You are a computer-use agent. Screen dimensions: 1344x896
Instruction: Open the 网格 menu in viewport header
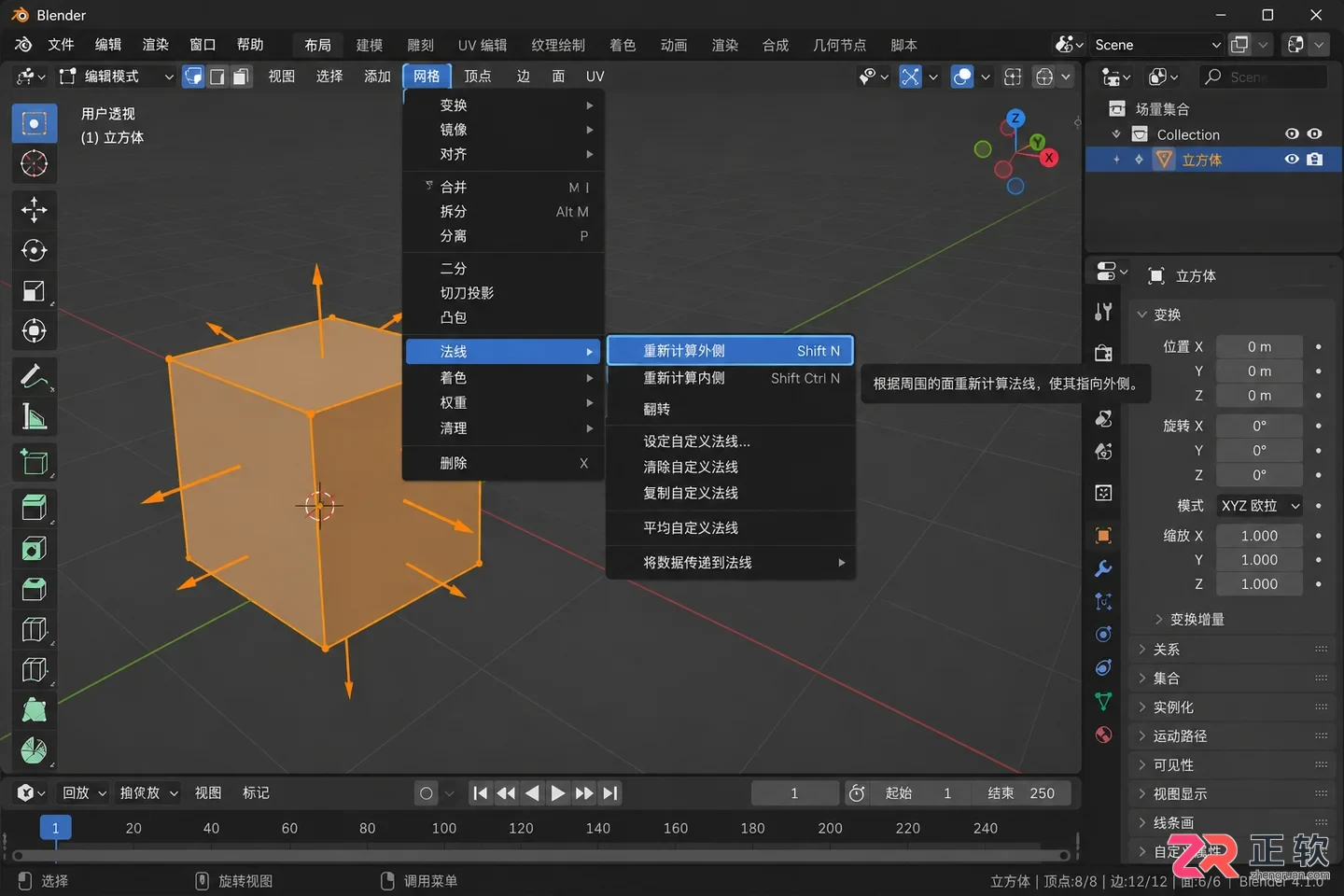click(427, 77)
